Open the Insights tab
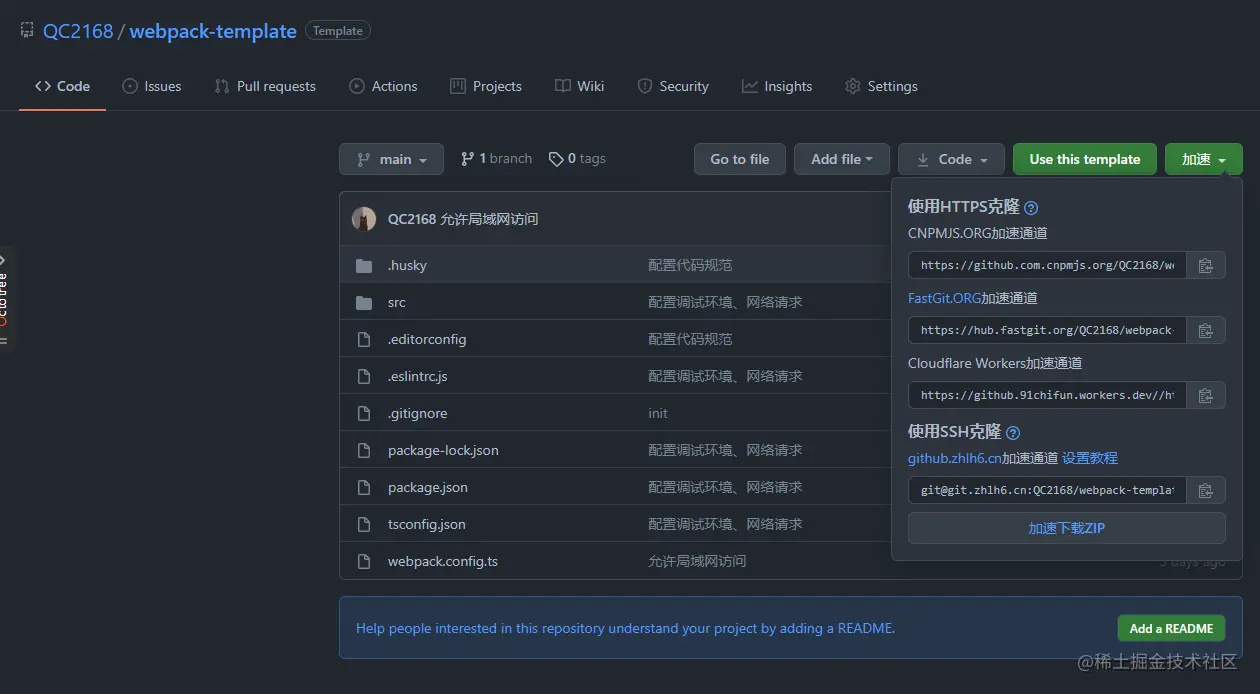This screenshot has height=694, width=1260. tap(777, 86)
